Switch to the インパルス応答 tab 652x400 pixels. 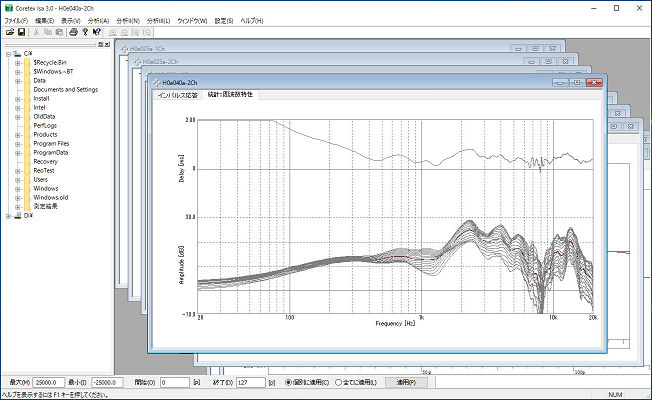(x=178, y=95)
